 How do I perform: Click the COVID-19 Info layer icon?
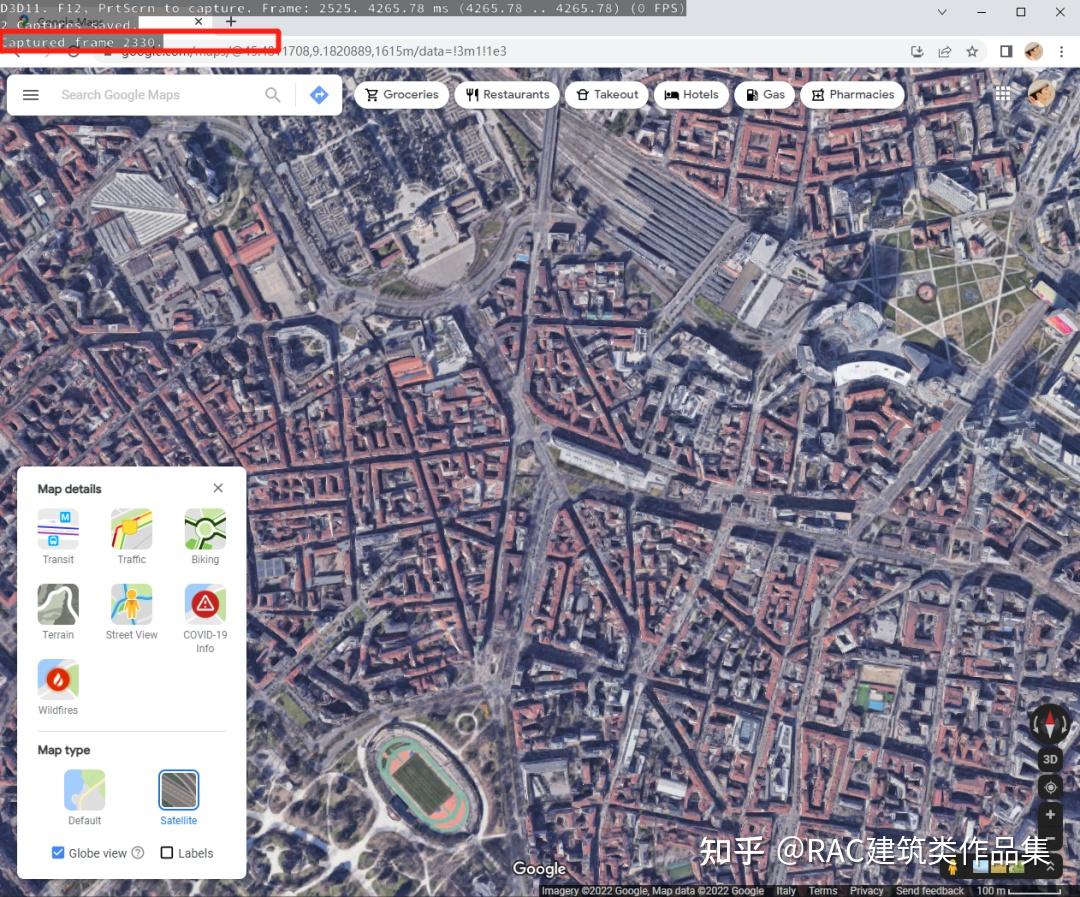(x=205, y=604)
